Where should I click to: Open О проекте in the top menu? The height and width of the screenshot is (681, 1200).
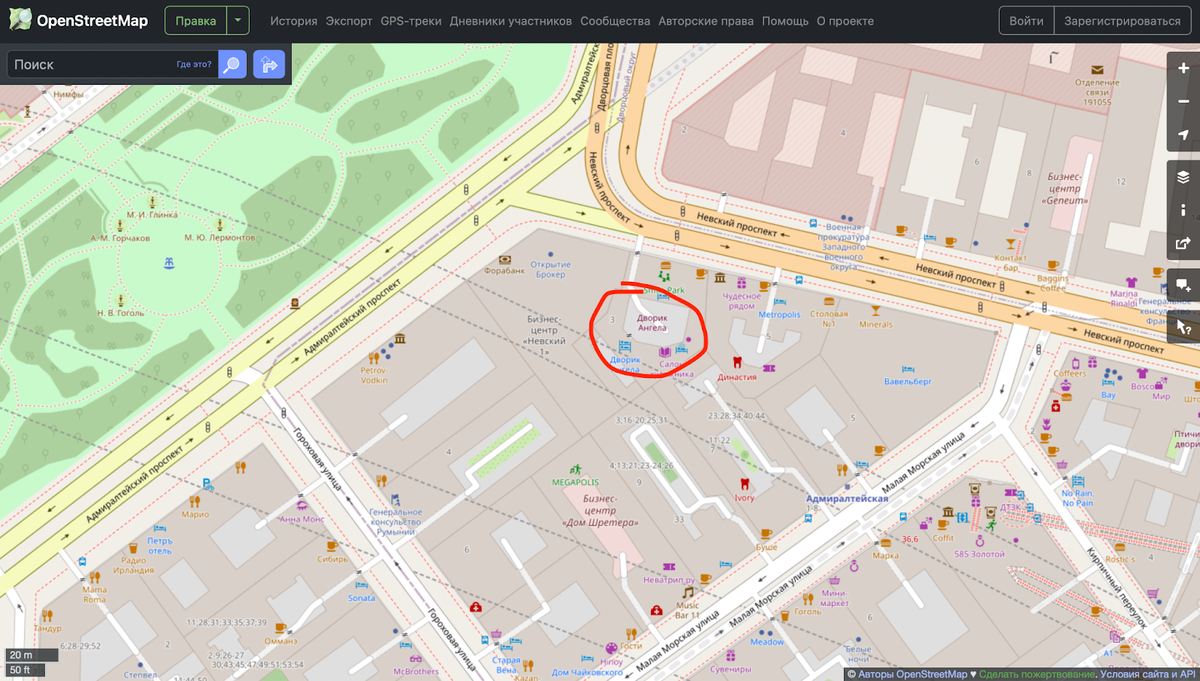(845, 21)
